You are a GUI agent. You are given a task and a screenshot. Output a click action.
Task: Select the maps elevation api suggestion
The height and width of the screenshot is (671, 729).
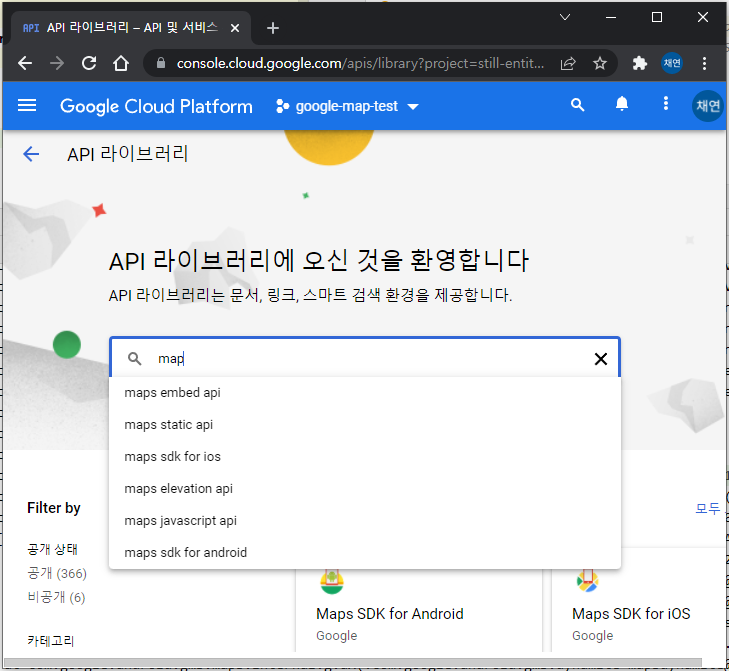click(364, 489)
